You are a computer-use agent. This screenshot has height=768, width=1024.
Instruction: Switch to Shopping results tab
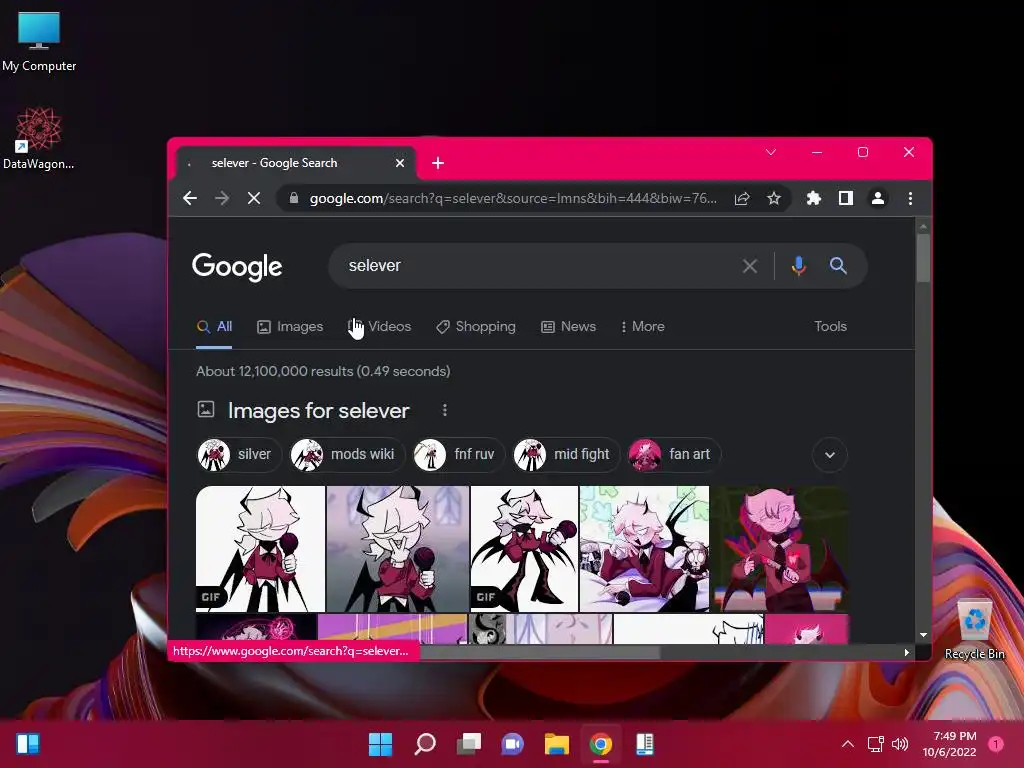pyautogui.click(x=475, y=327)
